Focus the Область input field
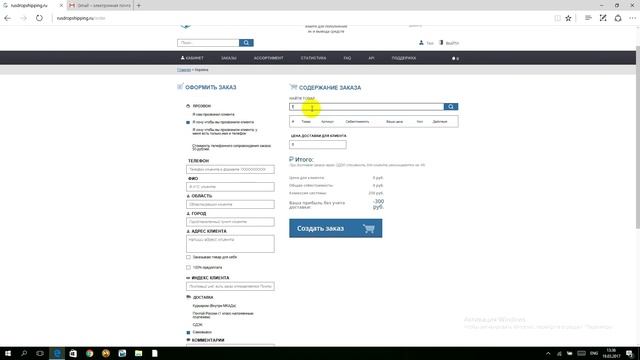 pos(230,204)
